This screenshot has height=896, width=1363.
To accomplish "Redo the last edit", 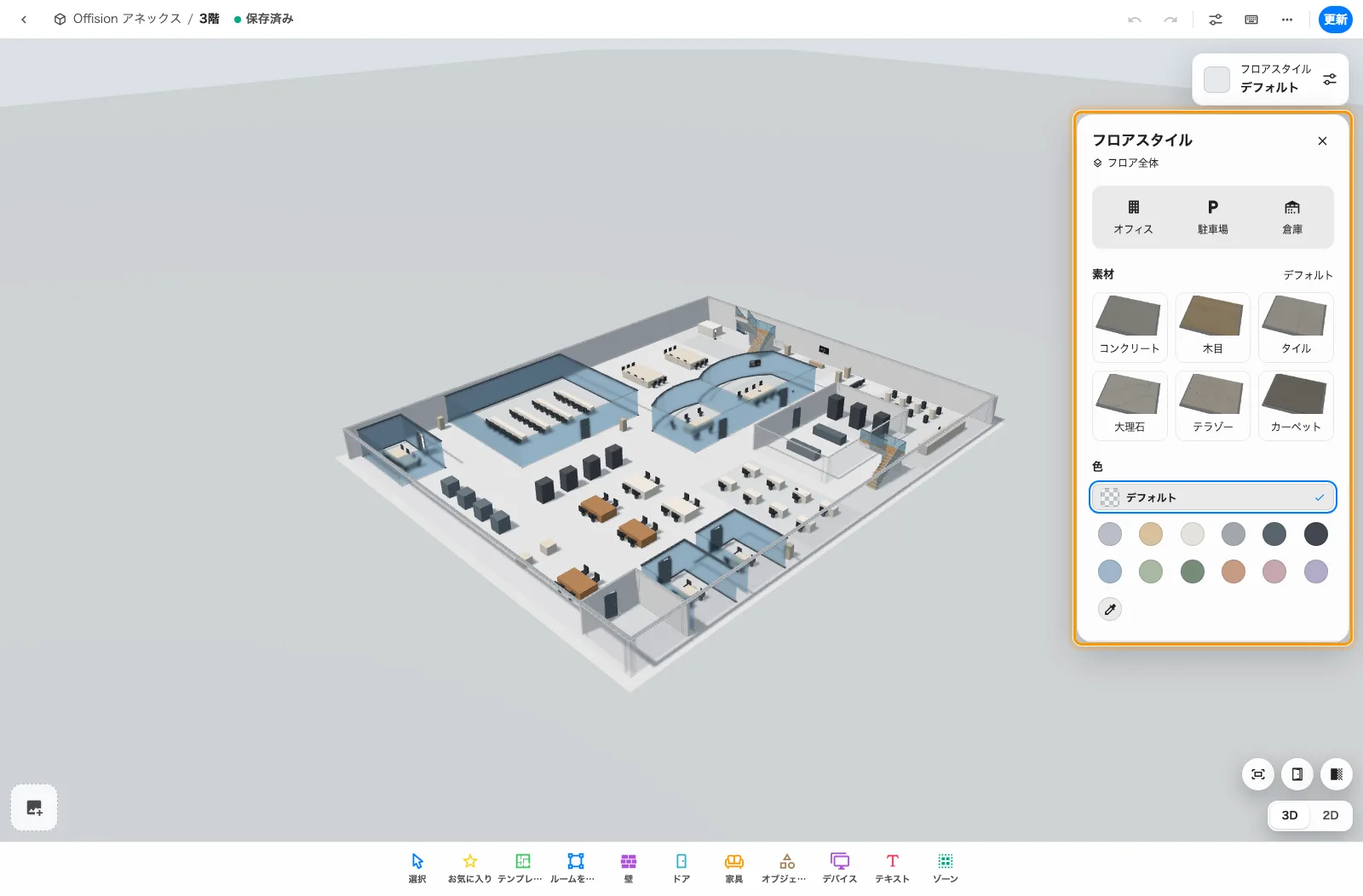I will 1170,20.
